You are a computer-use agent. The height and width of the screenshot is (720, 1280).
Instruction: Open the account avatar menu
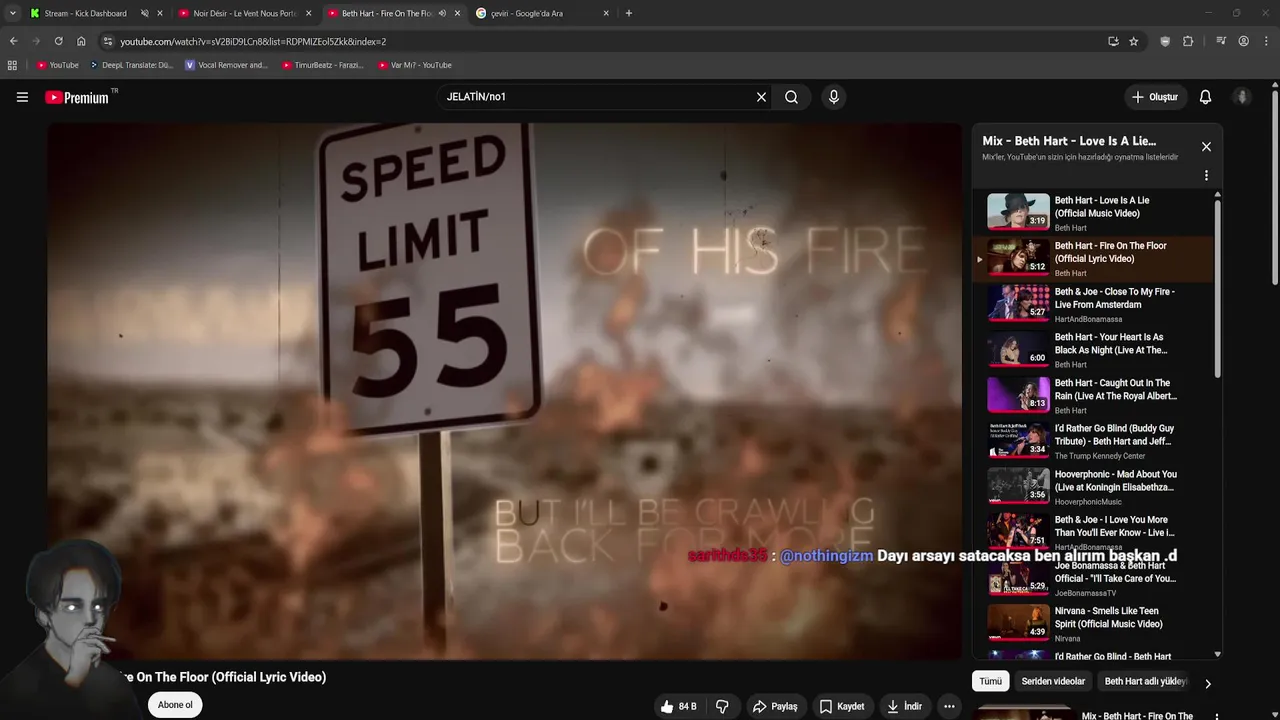point(1242,97)
